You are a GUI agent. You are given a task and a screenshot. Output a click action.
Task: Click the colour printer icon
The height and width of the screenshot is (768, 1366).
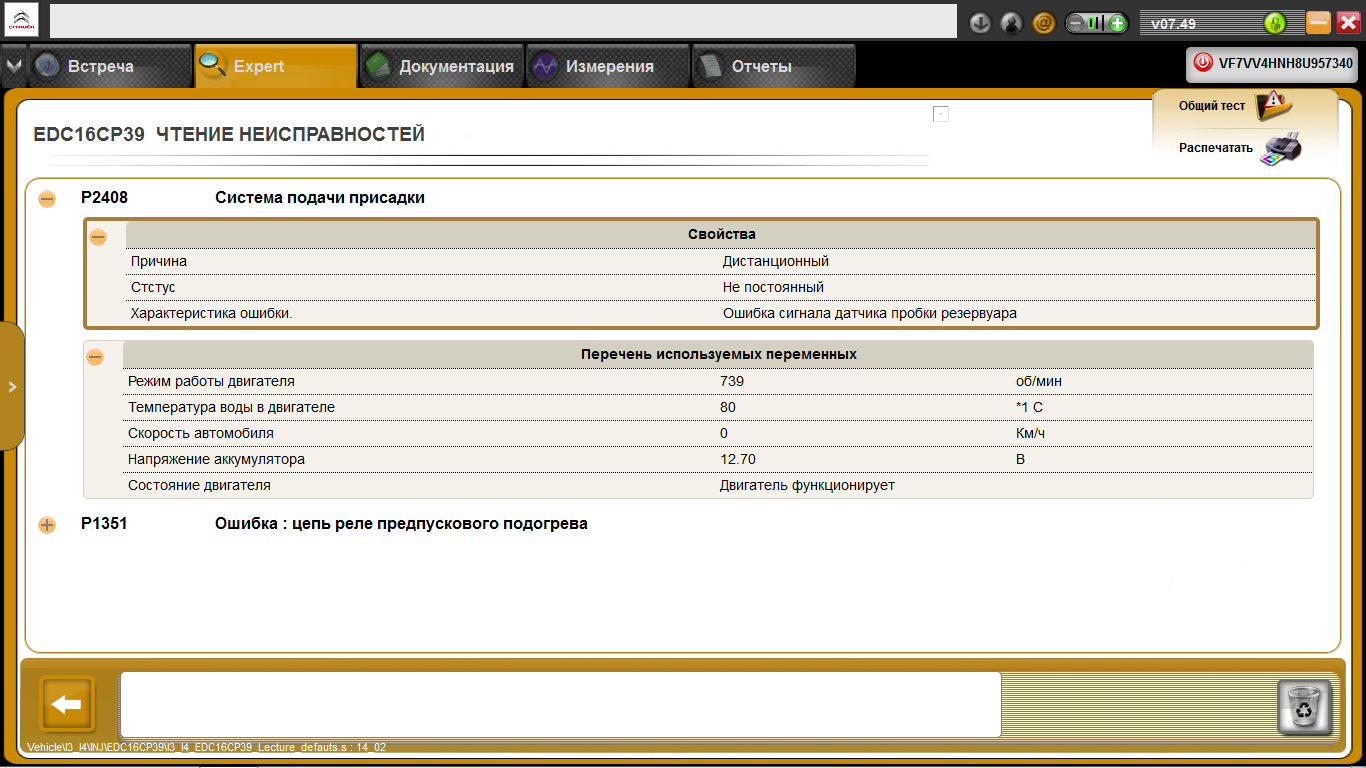[x=1281, y=149]
